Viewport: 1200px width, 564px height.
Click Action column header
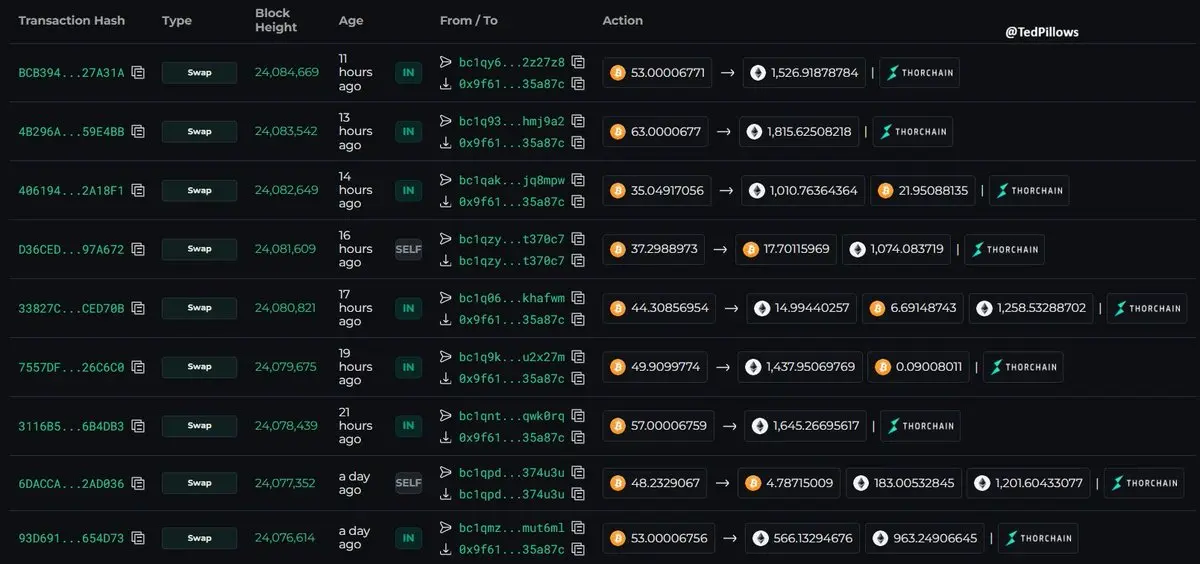623,21
